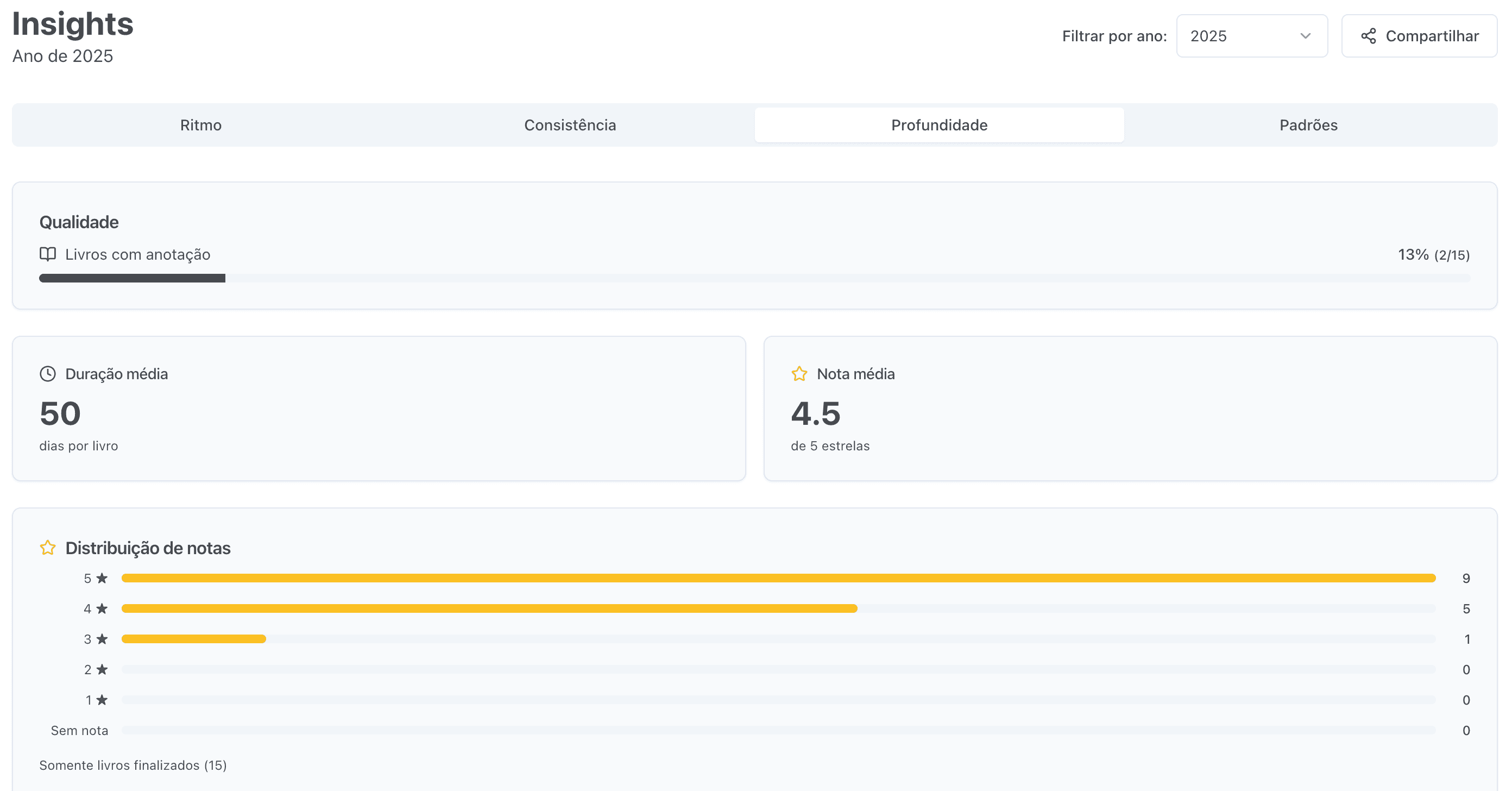The image size is (1512, 791).
Task: Click the Qualidade section heading
Action: [79, 222]
